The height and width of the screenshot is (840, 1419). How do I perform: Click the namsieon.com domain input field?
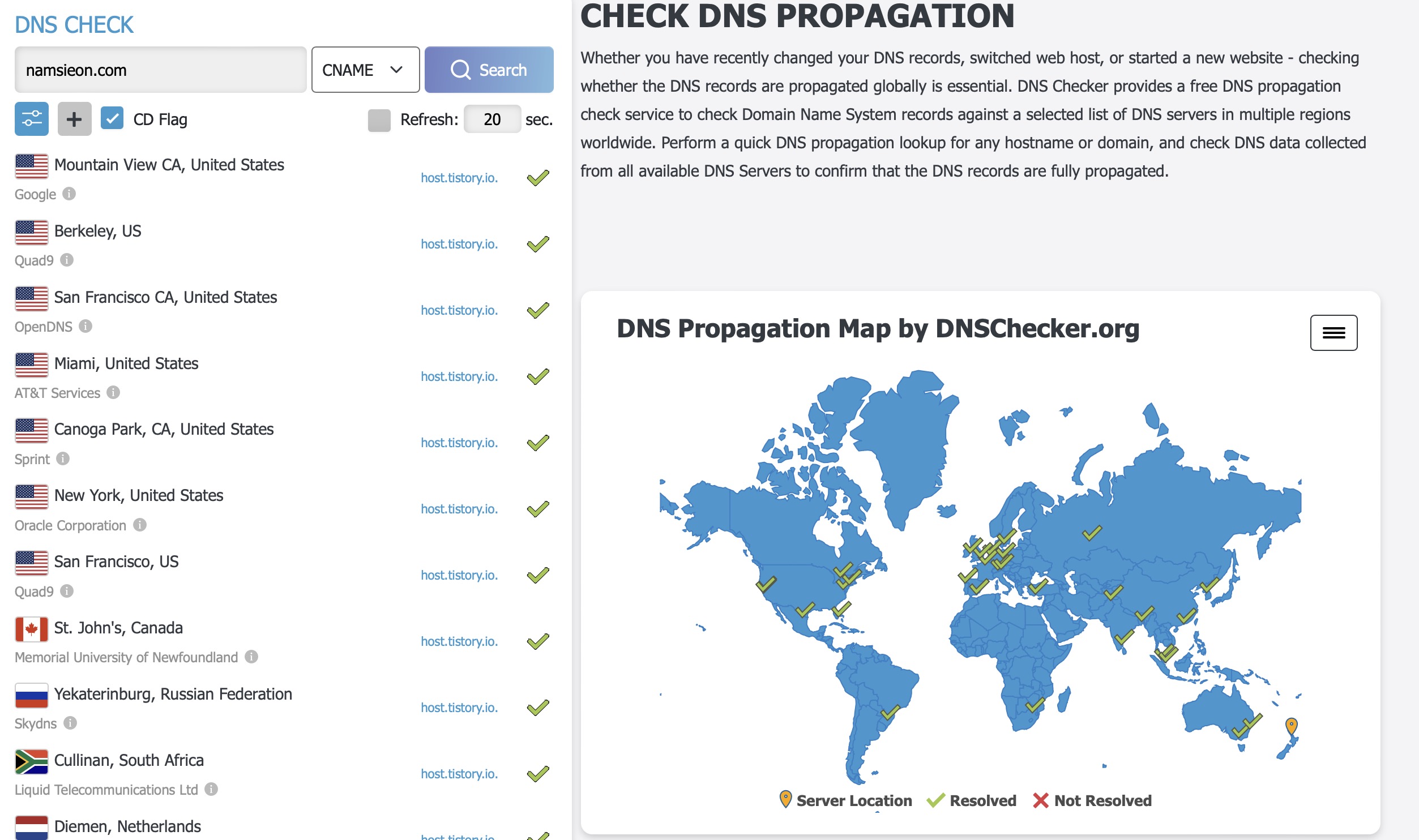160,70
